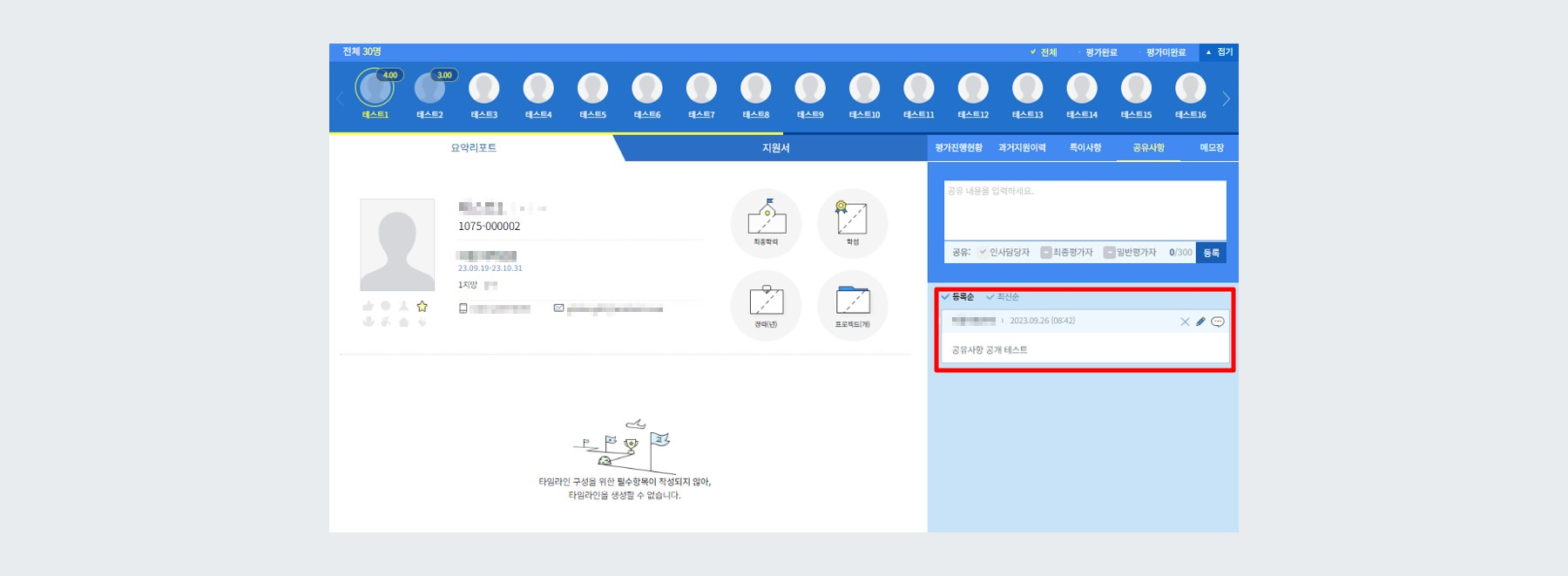
Task: Select applicant avatar 테스트9
Action: pyautogui.click(x=810, y=88)
